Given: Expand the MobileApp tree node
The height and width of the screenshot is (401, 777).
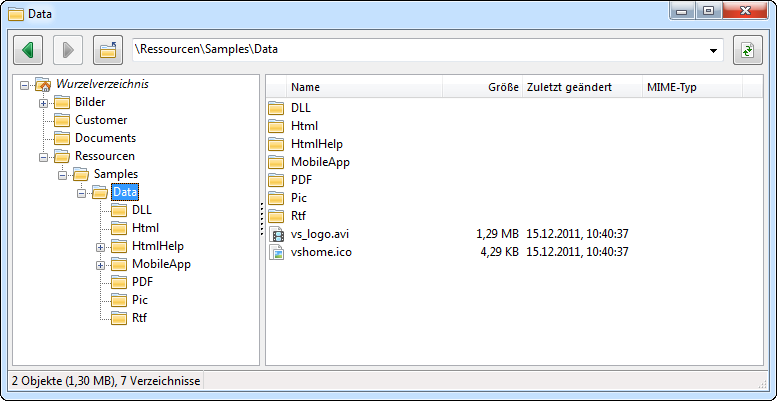Looking at the screenshot, I should [100, 264].
